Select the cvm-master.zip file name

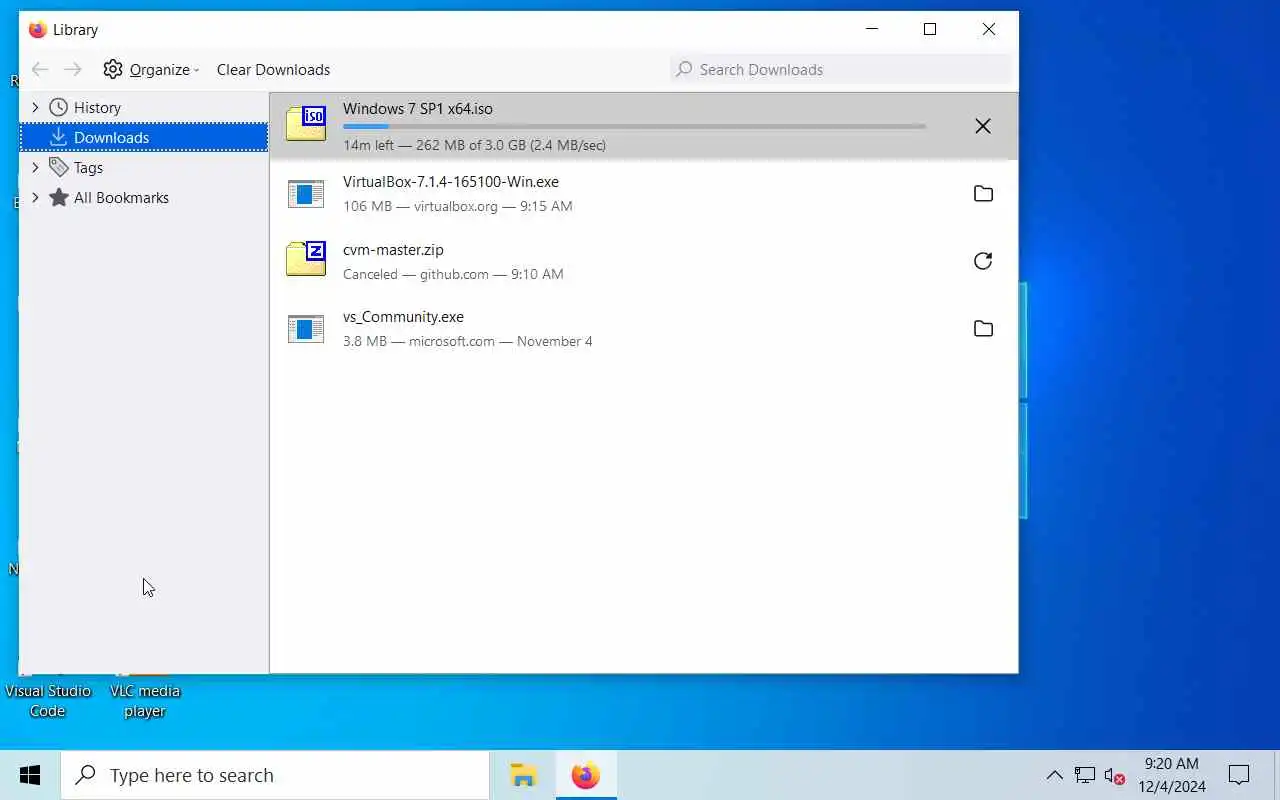(393, 249)
